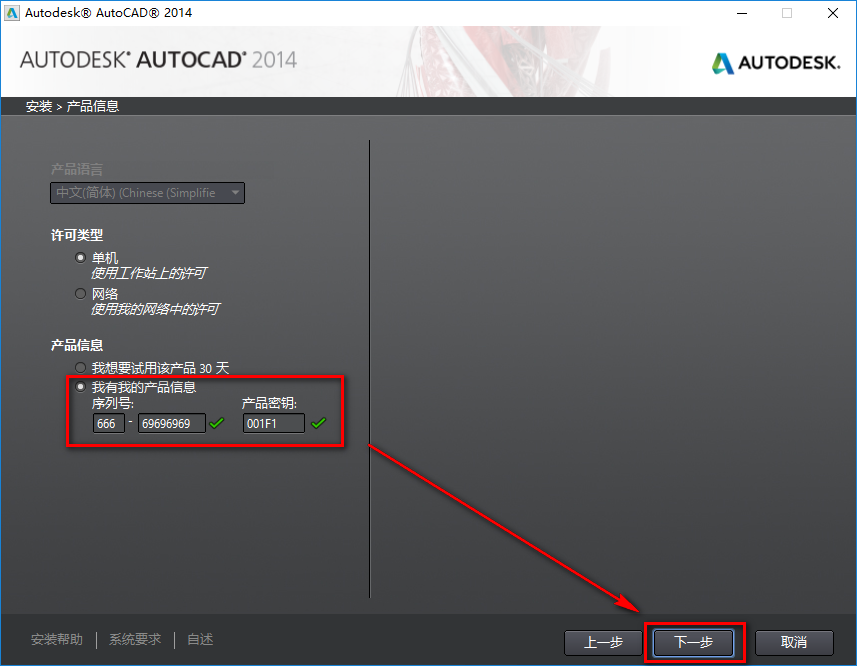Select the 单机 license type radio button
The height and width of the screenshot is (666, 857).
point(81,257)
